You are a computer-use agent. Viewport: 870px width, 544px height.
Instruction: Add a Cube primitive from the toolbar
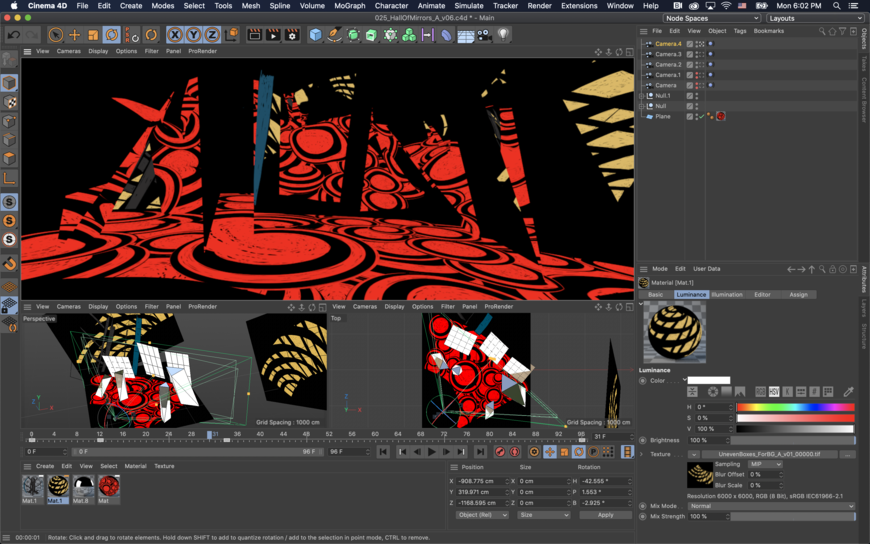click(x=315, y=35)
